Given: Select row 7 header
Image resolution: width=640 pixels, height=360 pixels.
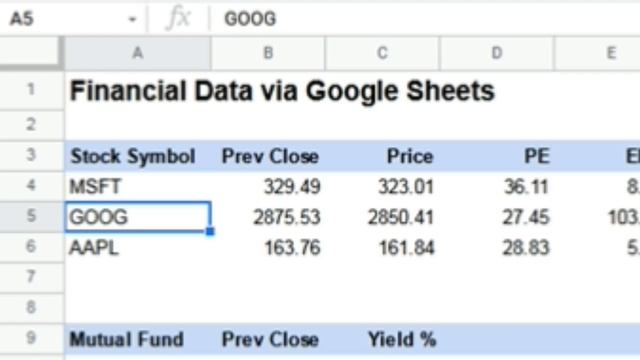Looking at the screenshot, I should [31, 278].
